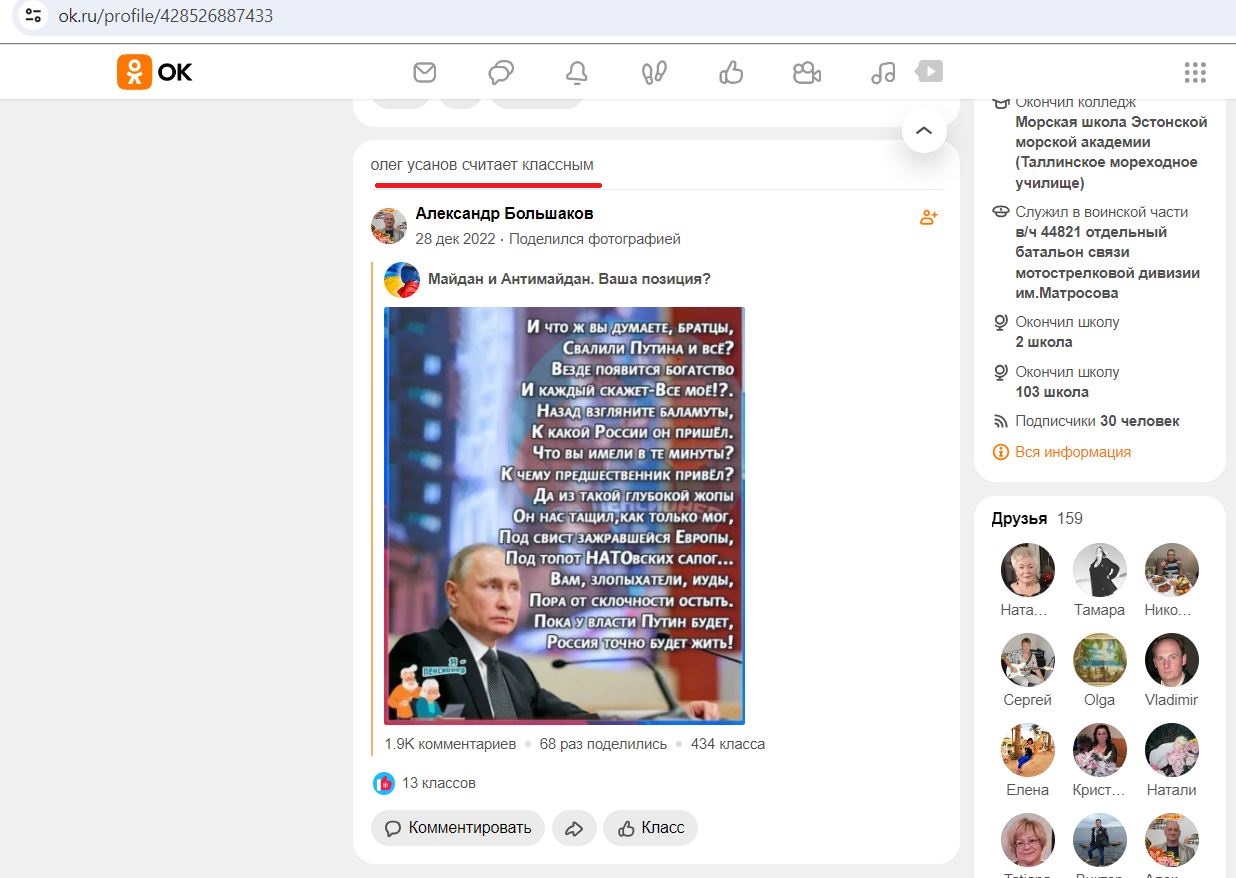Click the 13 классов text
Screen dimensions: 1236x878
tap(439, 783)
